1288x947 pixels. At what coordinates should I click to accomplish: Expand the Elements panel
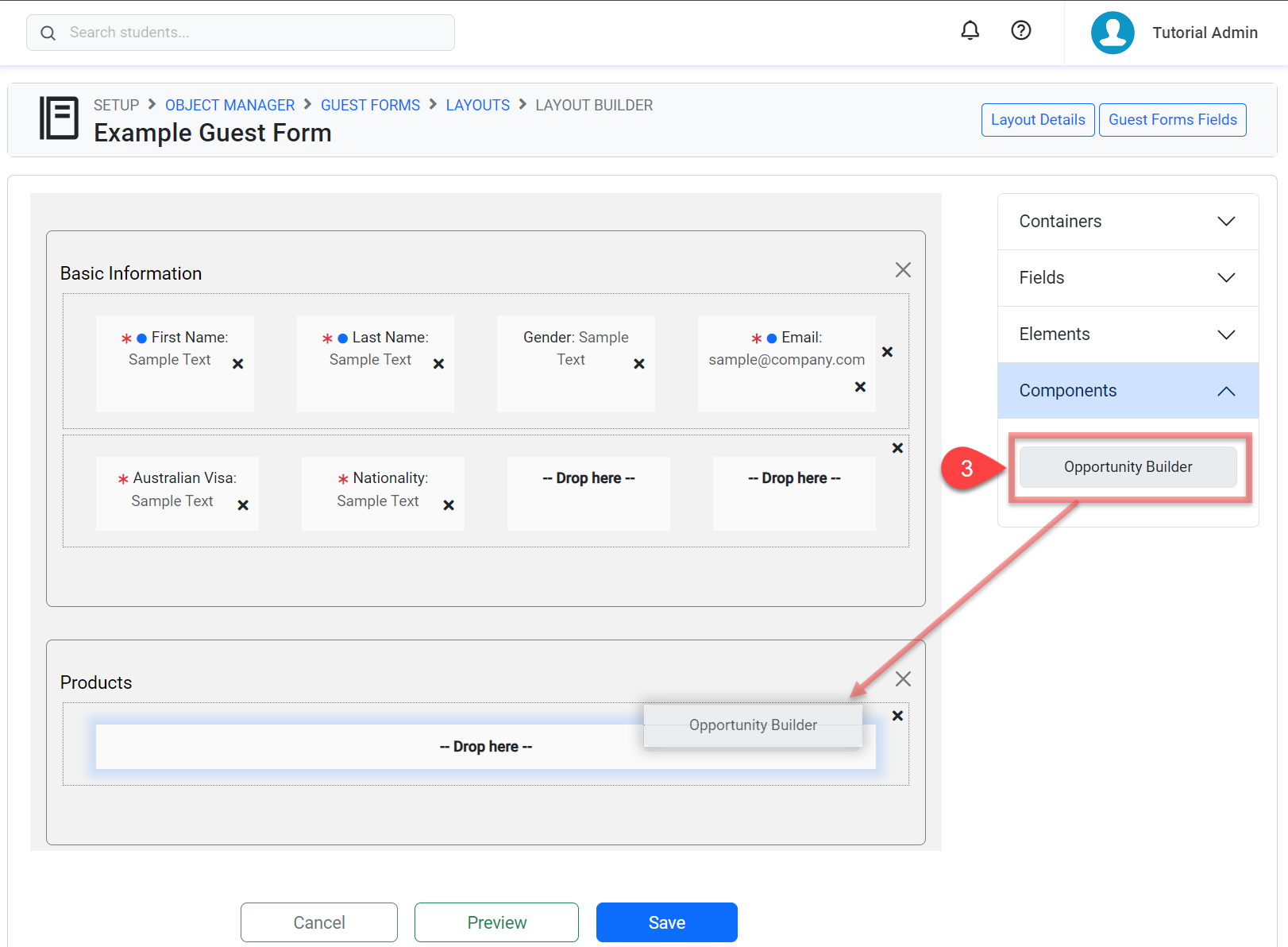click(x=1128, y=334)
